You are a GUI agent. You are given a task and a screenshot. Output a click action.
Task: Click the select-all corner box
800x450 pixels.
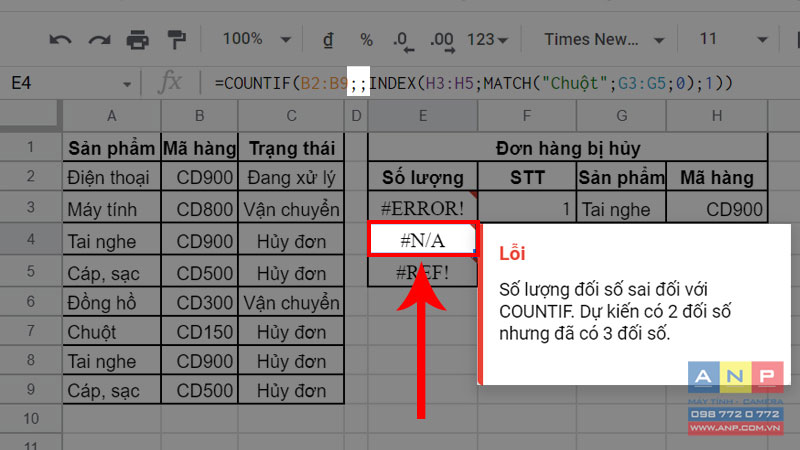pos(29,115)
